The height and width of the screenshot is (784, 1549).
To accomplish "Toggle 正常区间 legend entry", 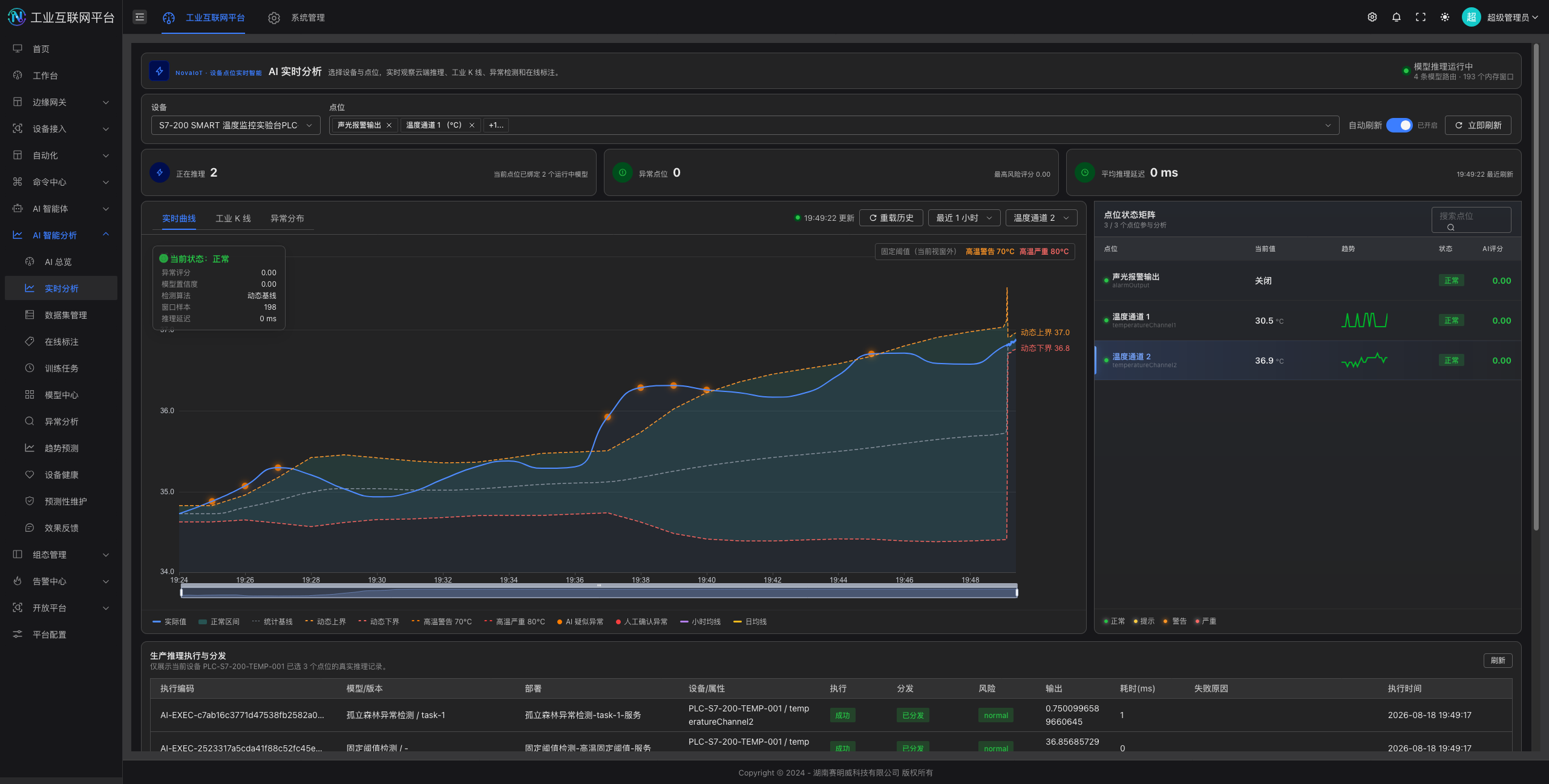I will [219, 621].
